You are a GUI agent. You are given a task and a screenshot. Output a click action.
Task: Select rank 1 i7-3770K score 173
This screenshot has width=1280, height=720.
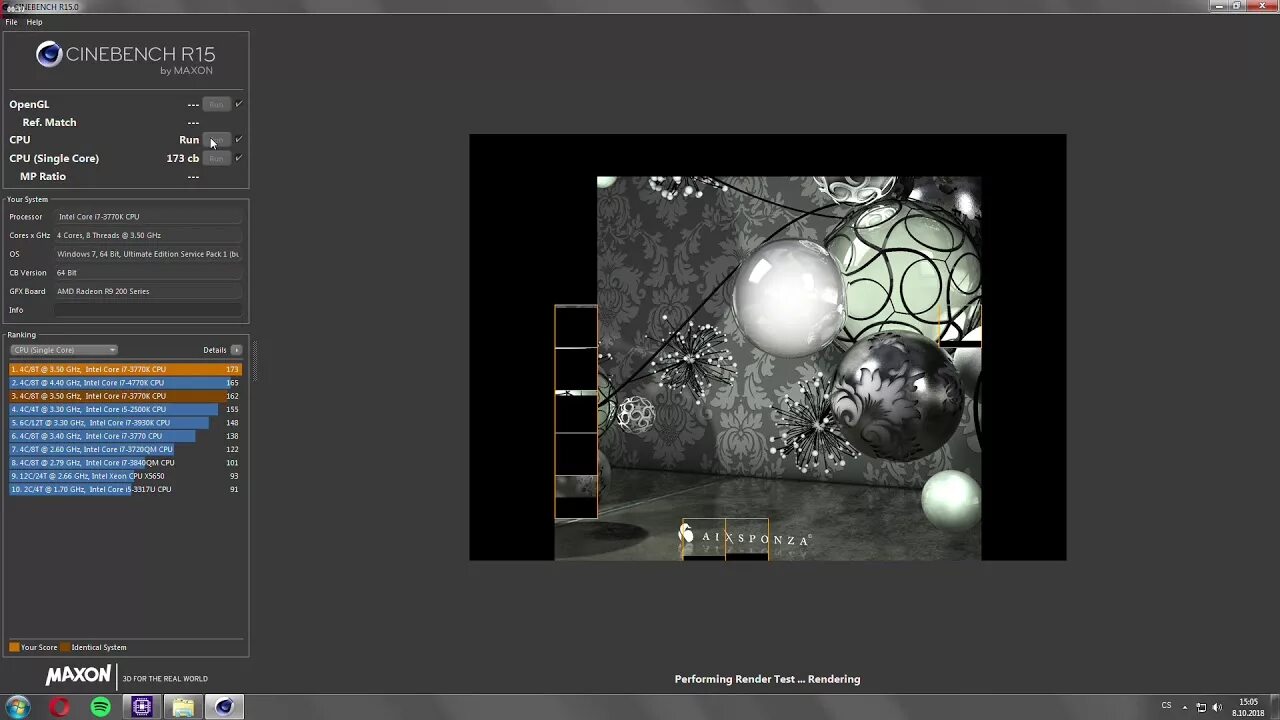click(x=125, y=369)
